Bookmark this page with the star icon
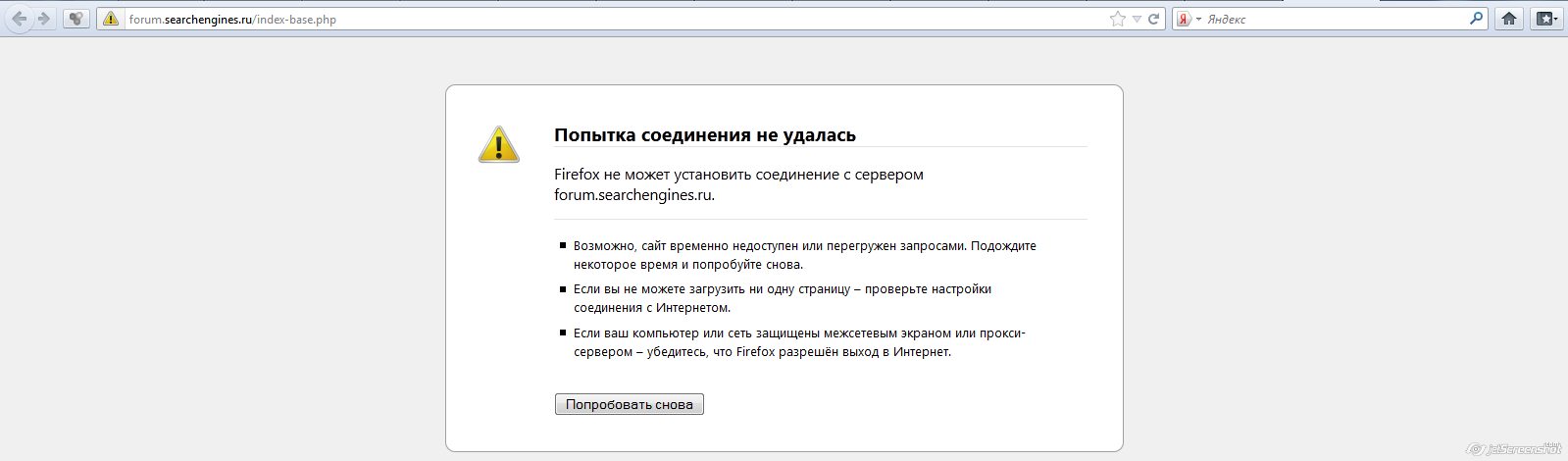 1117,19
